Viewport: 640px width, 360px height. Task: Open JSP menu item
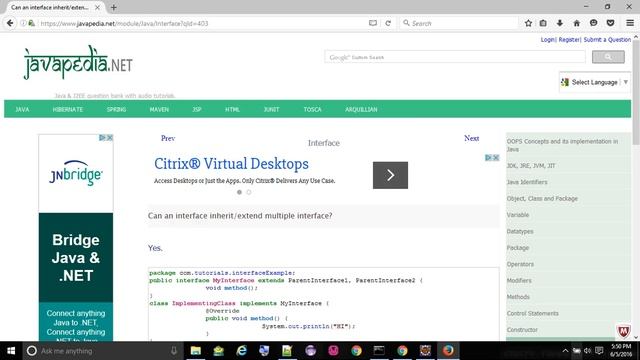click(197, 109)
